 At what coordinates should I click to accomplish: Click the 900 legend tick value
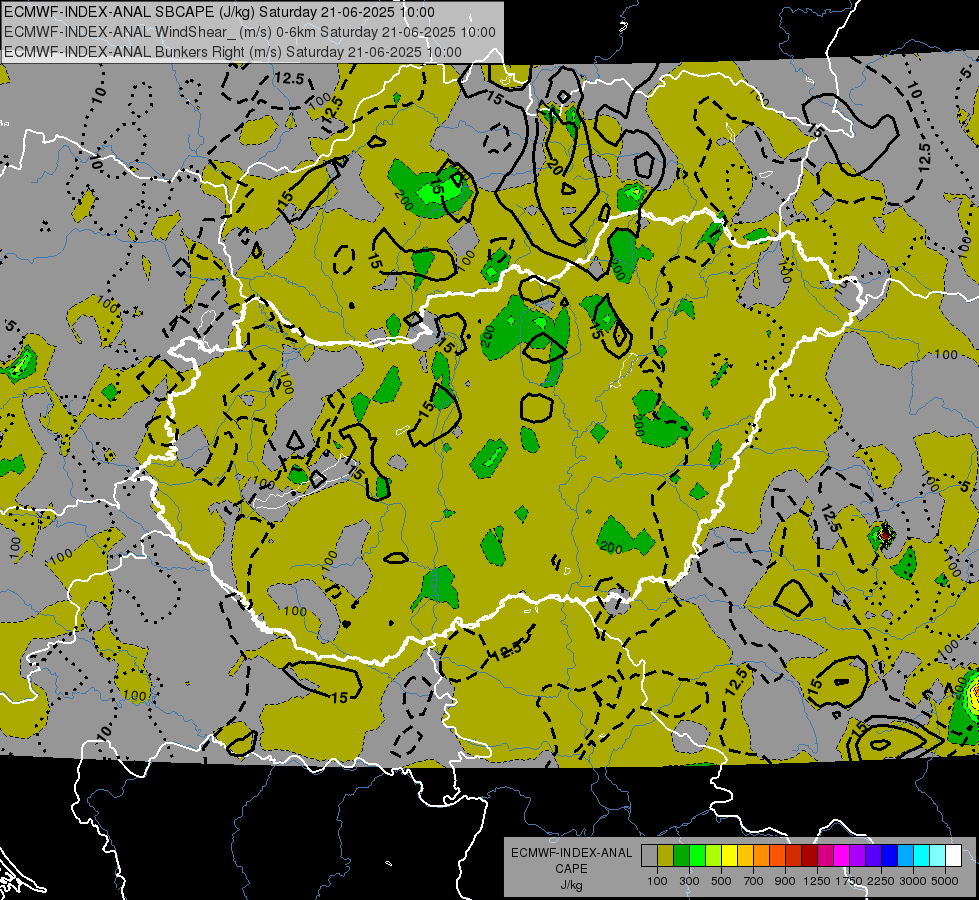tap(785, 881)
